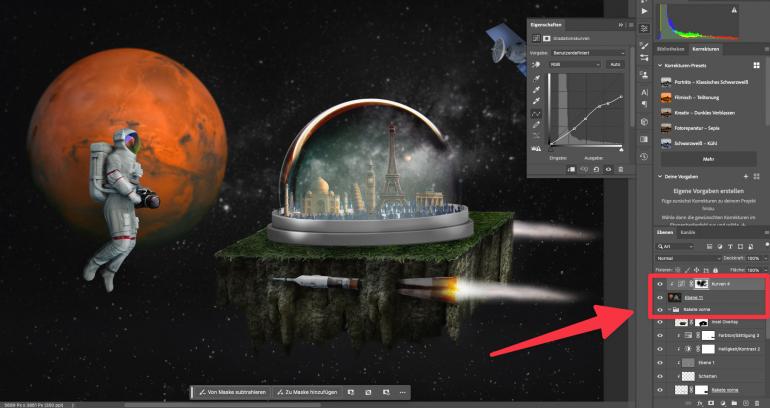Create new group folder icon in Layers panel
The width and height of the screenshot is (770, 408).
[734, 403]
